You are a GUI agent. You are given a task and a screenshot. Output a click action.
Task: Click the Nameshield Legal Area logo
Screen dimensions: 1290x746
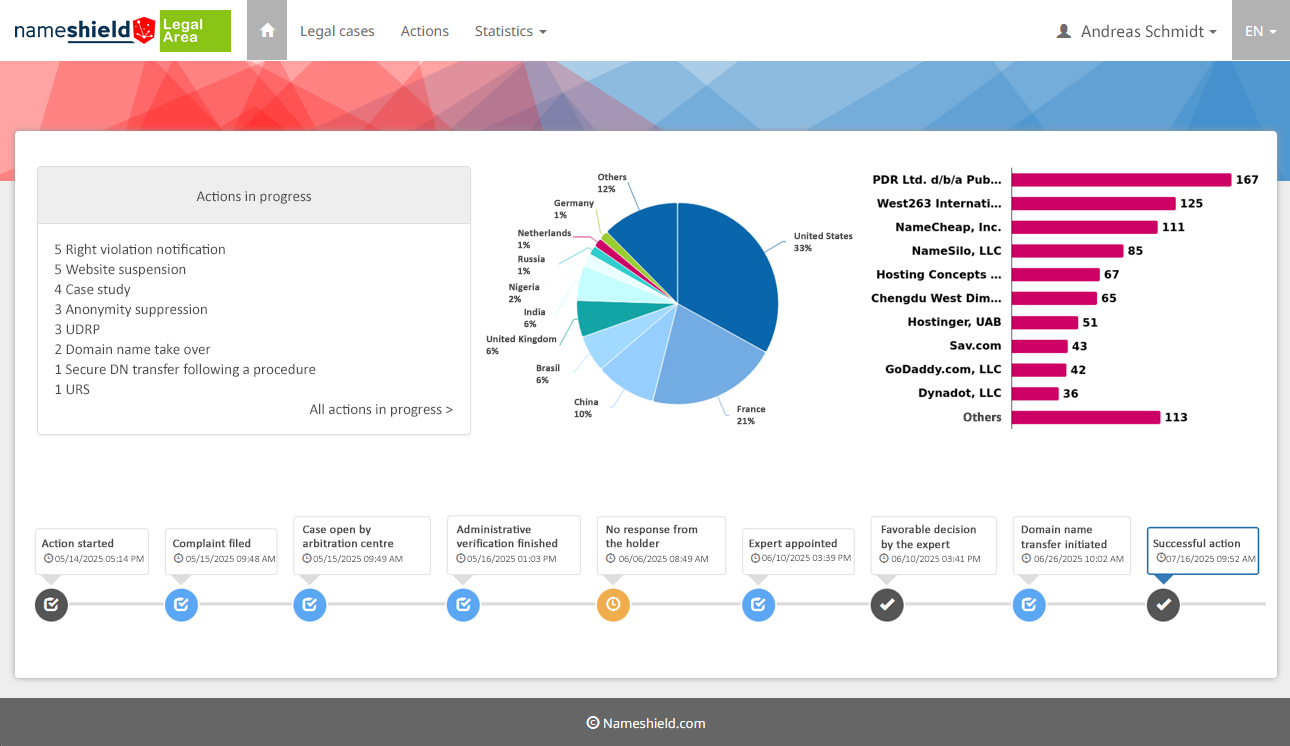(x=122, y=31)
